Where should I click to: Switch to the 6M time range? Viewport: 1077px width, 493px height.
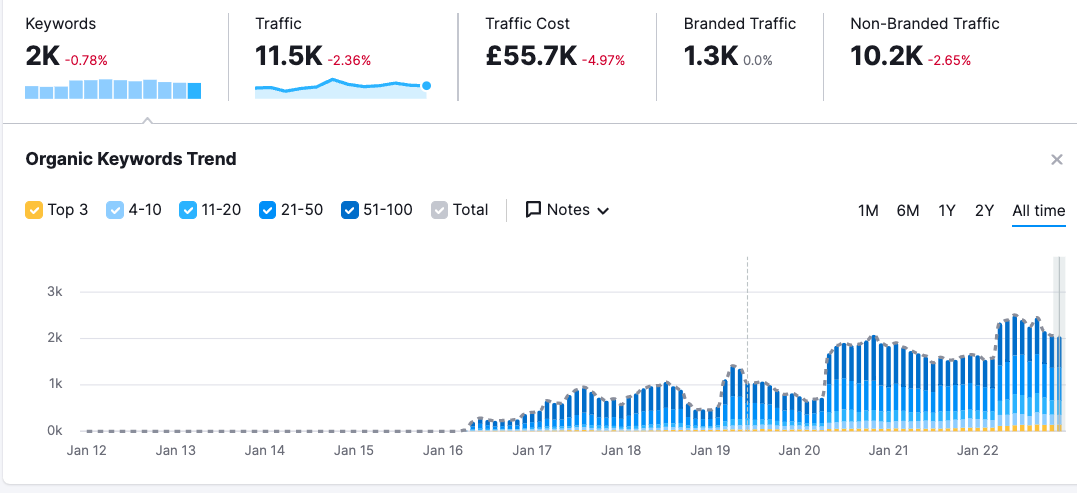(x=907, y=211)
